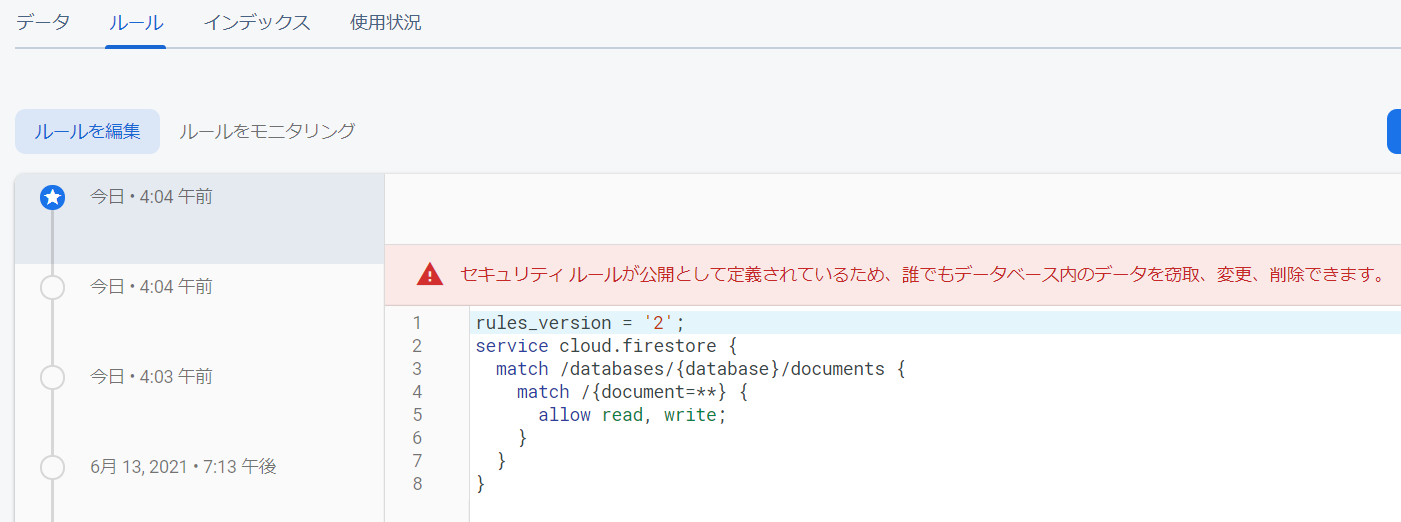Open the データ tab

tap(43, 23)
